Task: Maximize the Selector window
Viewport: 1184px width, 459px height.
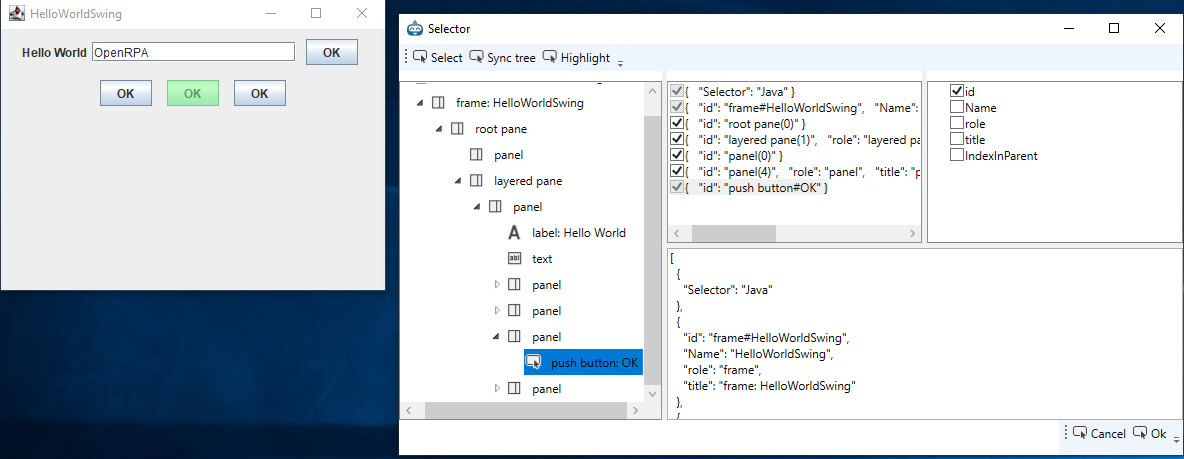Action: pos(1114,29)
